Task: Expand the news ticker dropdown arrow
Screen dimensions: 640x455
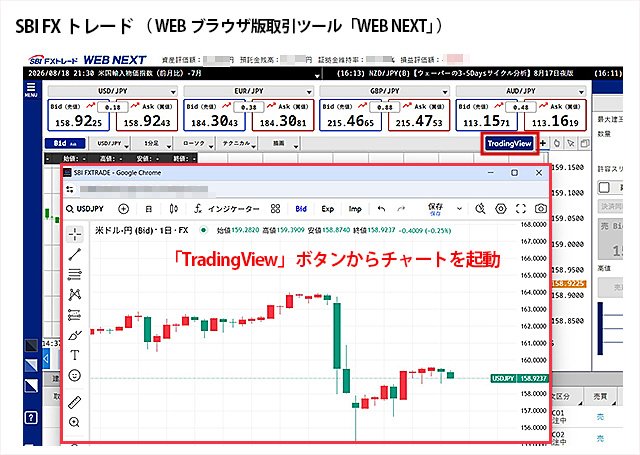Action: click(x=317, y=75)
